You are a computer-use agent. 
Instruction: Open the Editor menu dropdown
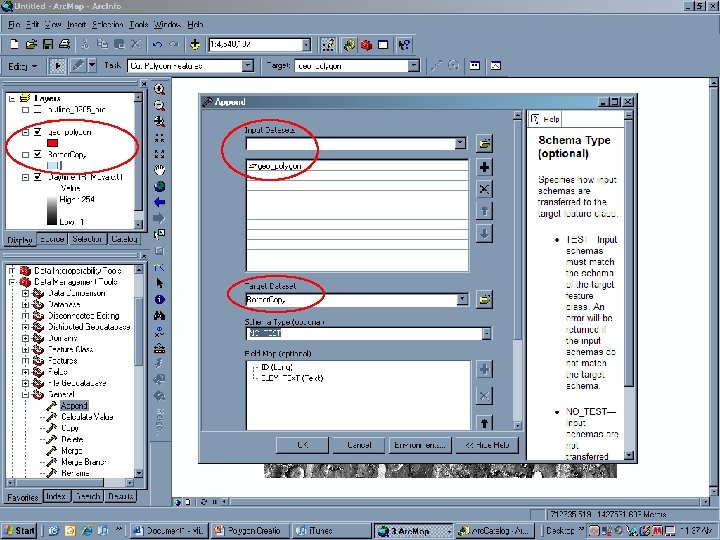pyautogui.click(x=22, y=66)
